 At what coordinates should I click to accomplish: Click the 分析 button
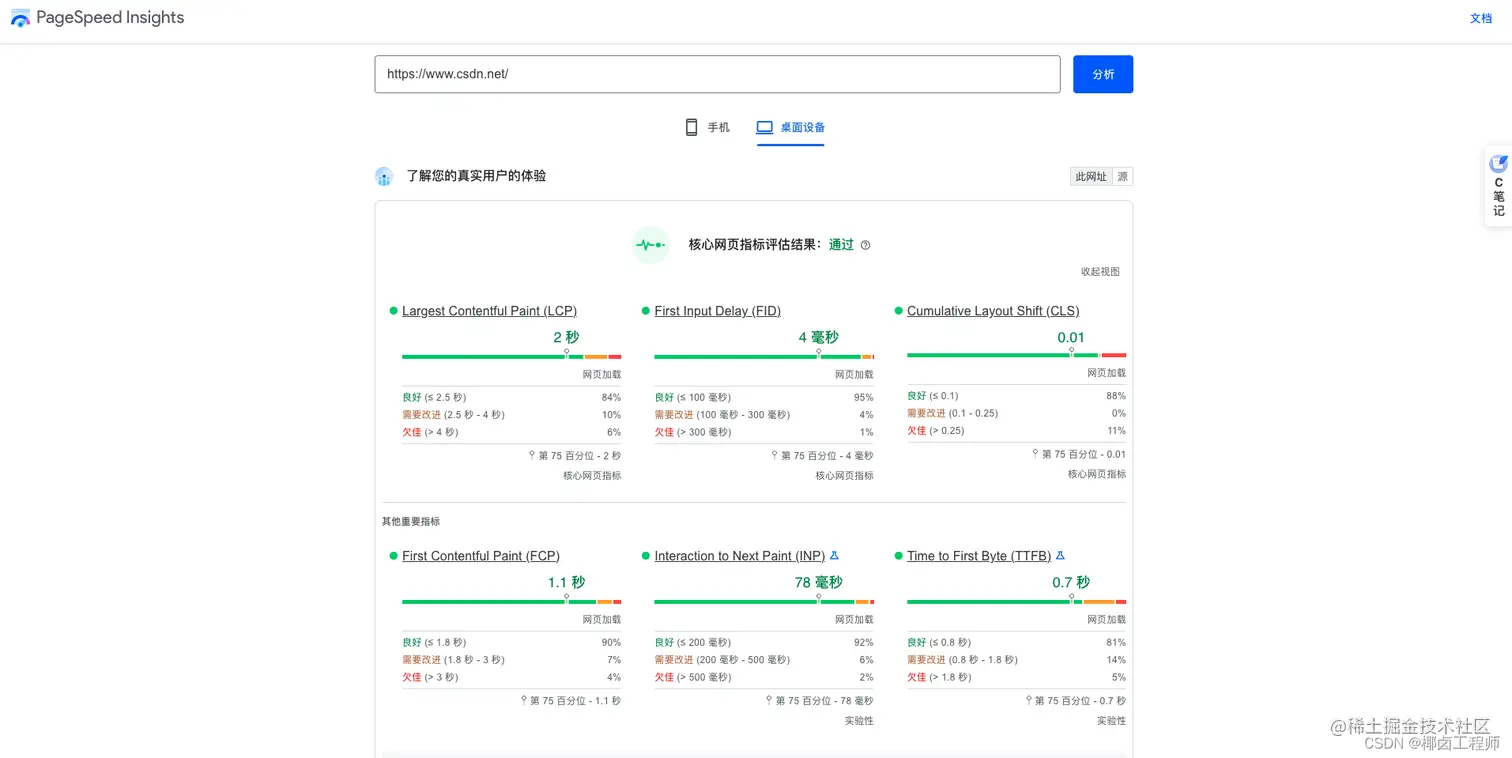[x=1103, y=74]
